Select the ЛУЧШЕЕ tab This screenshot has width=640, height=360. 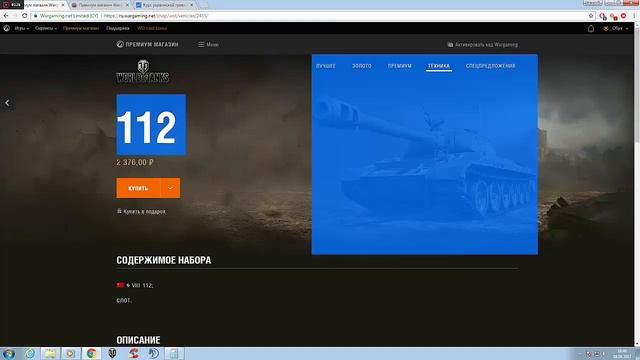[x=326, y=66]
